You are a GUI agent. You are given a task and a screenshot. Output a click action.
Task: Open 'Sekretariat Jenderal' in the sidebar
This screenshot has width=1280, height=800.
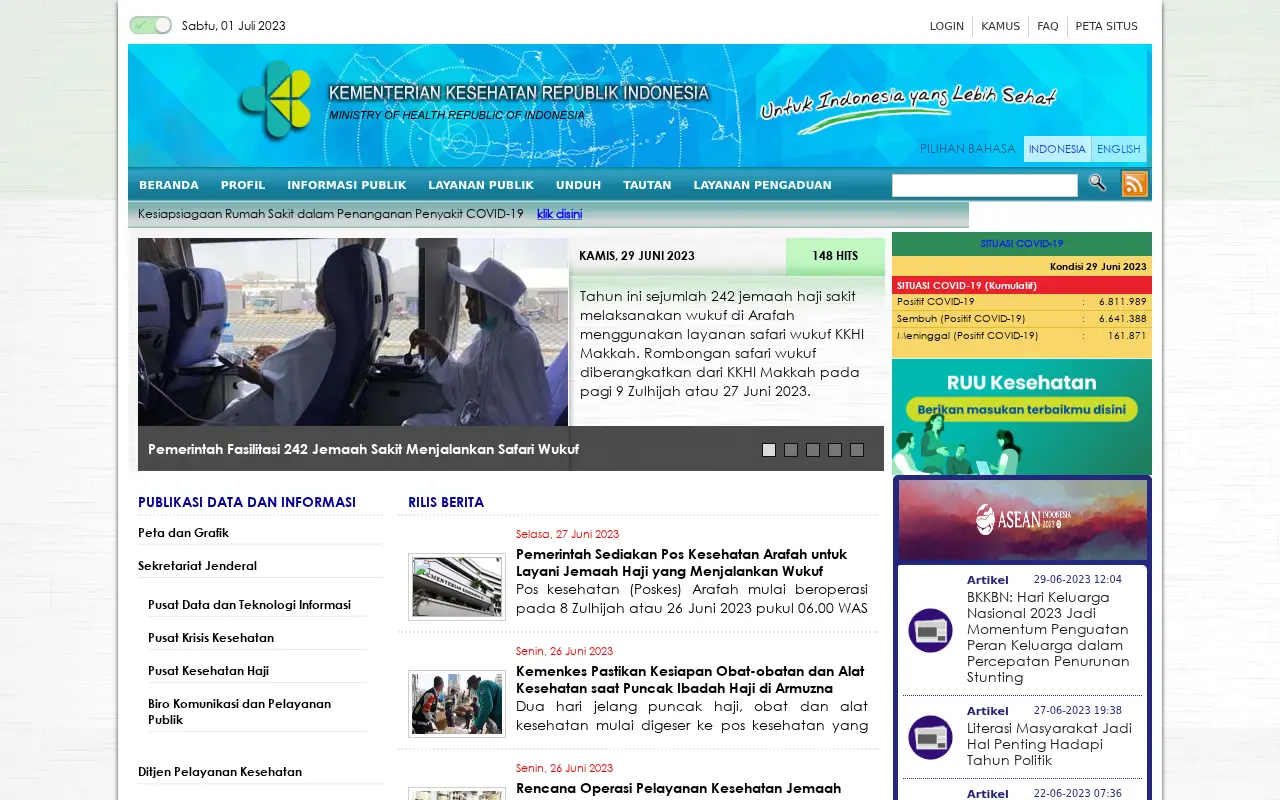(x=198, y=566)
